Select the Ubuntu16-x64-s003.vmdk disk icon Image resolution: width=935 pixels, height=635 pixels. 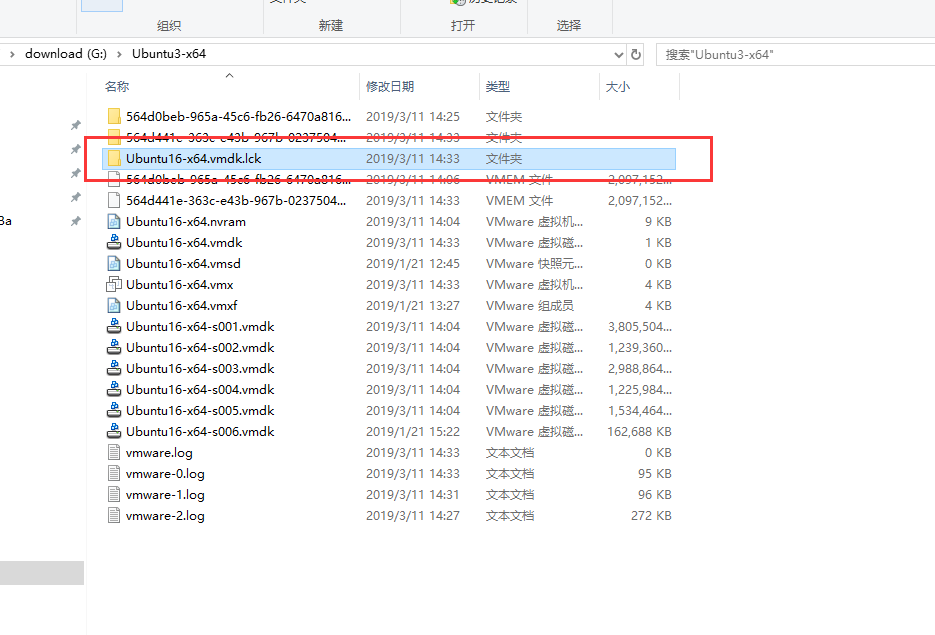[114, 368]
